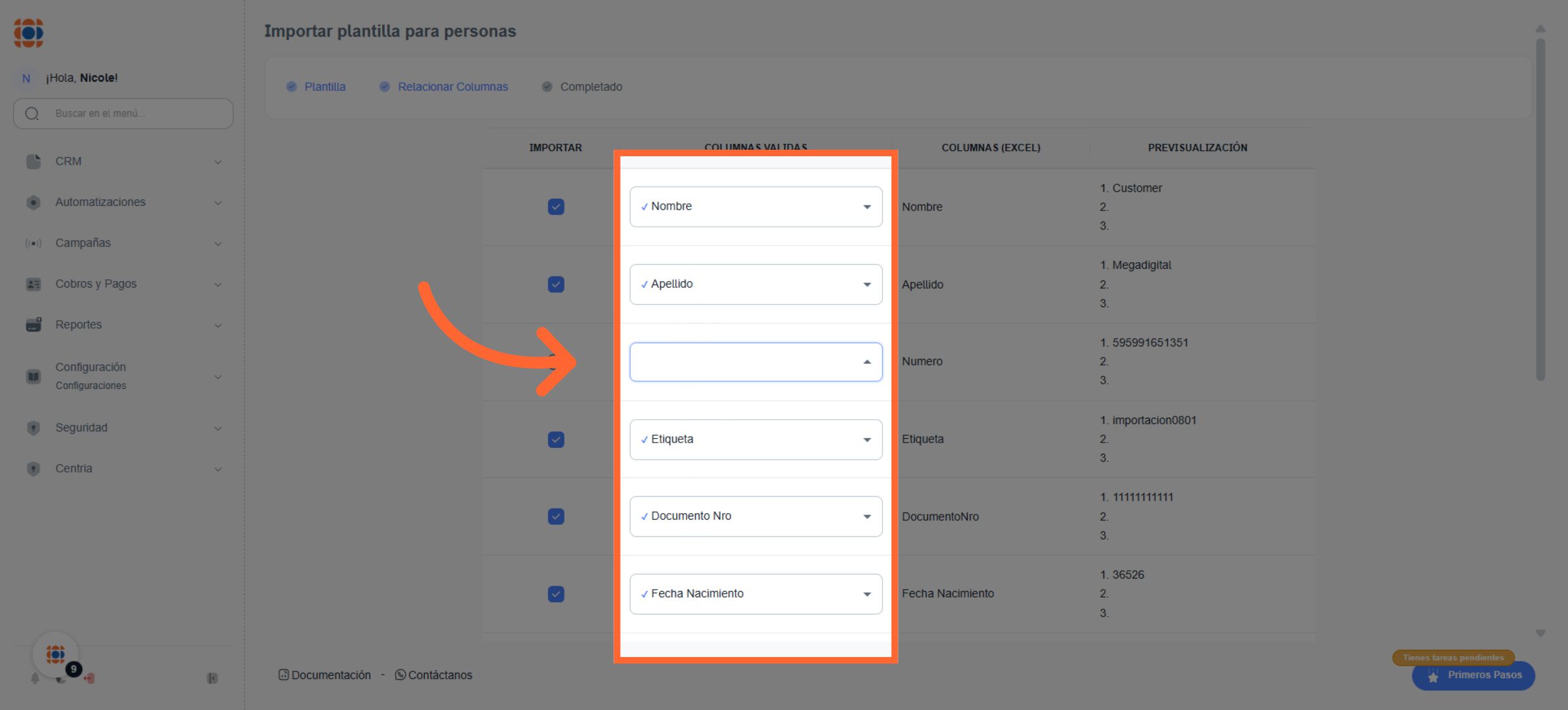
Task: Uncheck the import checkbox for Nombre row
Action: point(556,207)
